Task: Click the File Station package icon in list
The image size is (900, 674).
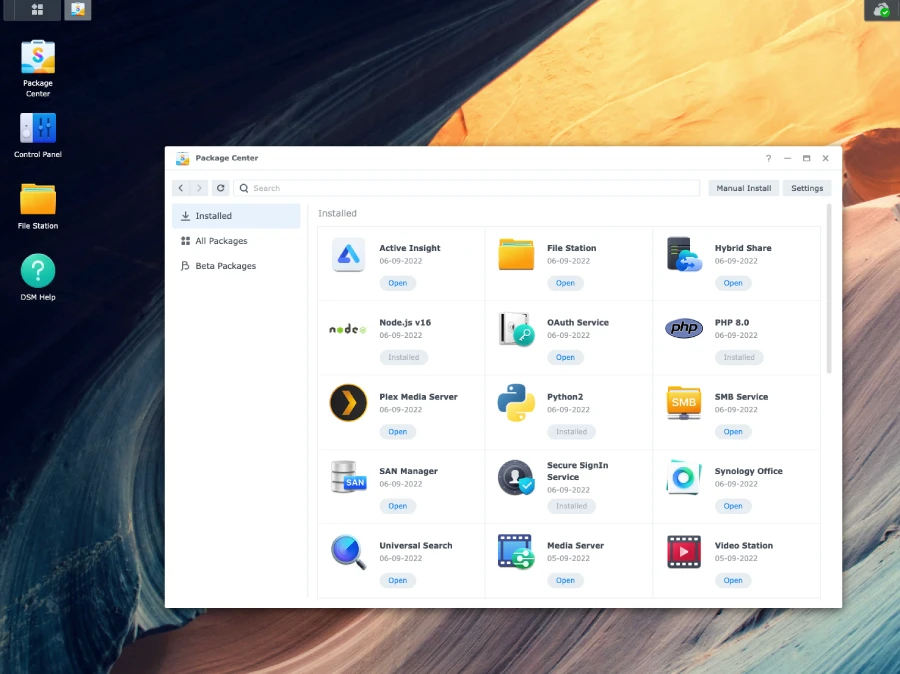Action: point(516,254)
